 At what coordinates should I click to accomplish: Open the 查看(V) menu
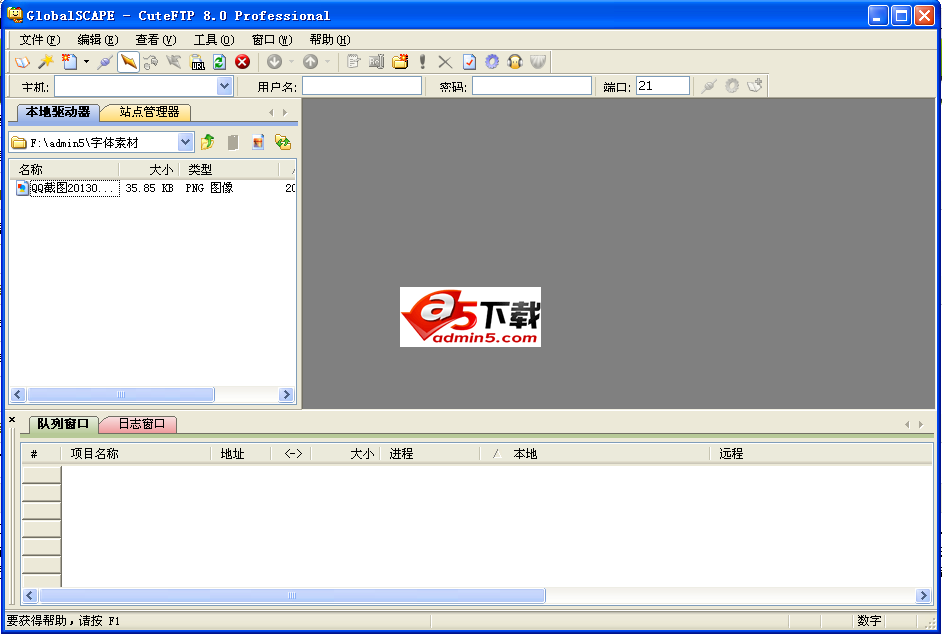156,40
